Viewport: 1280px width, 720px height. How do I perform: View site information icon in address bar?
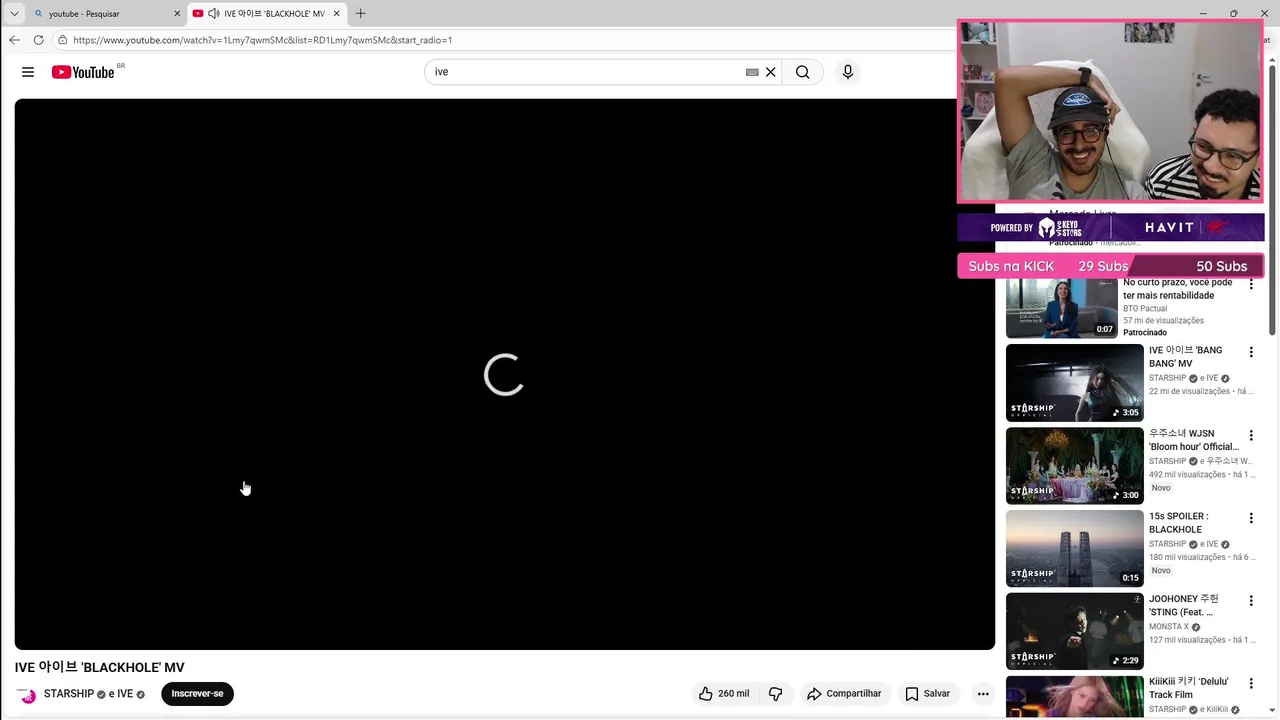point(62,40)
